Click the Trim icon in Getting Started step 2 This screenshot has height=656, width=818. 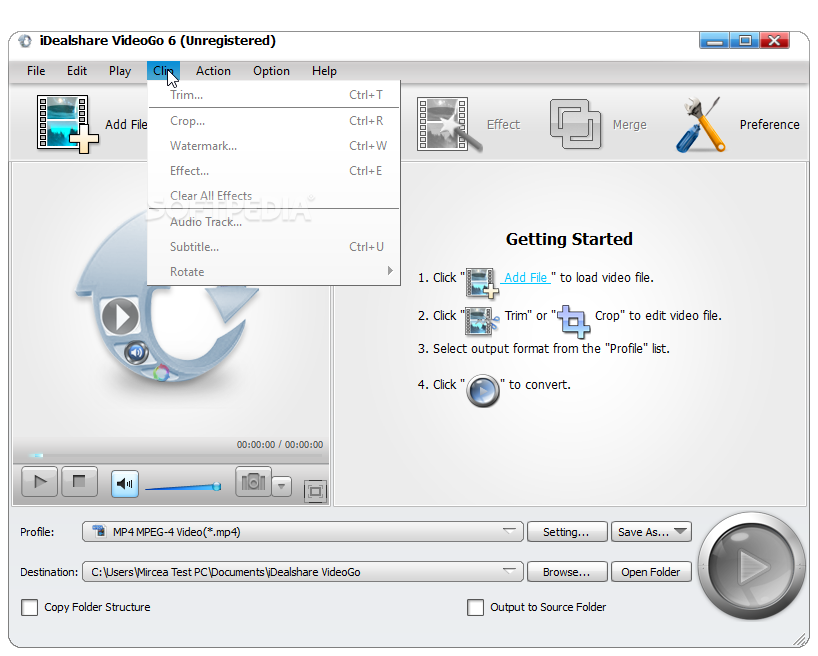pyautogui.click(x=482, y=320)
